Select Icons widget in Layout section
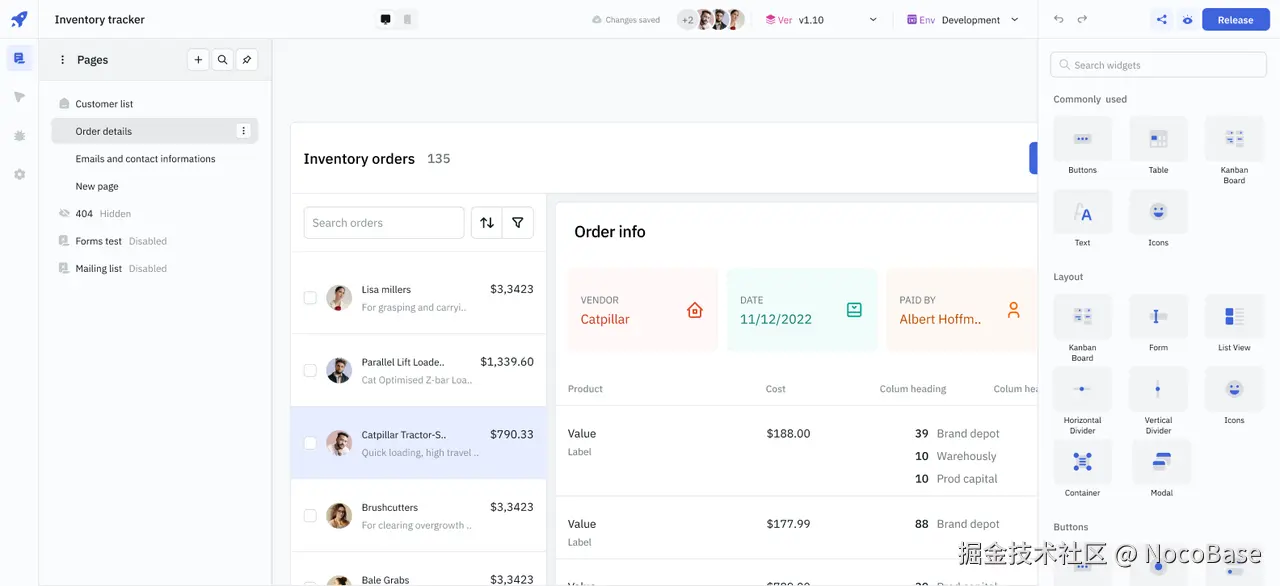The image size is (1280, 586). pyautogui.click(x=1234, y=396)
